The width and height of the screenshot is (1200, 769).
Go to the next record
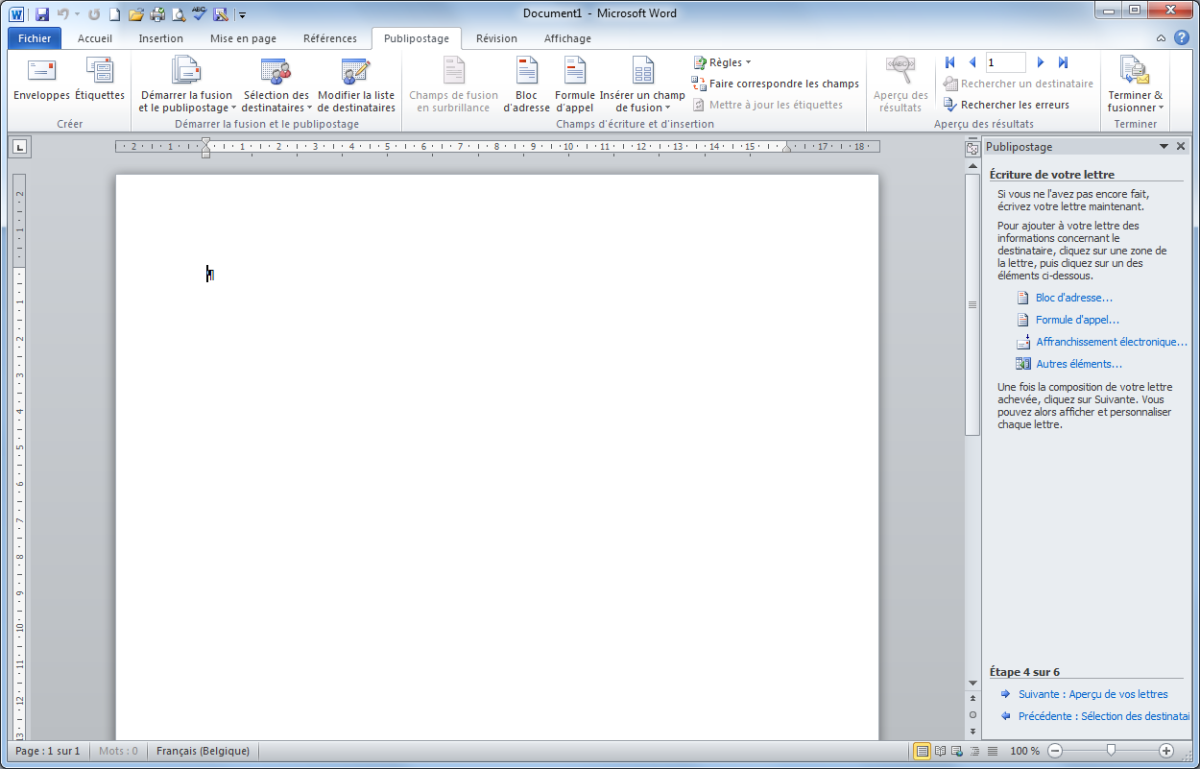point(1041,62)
